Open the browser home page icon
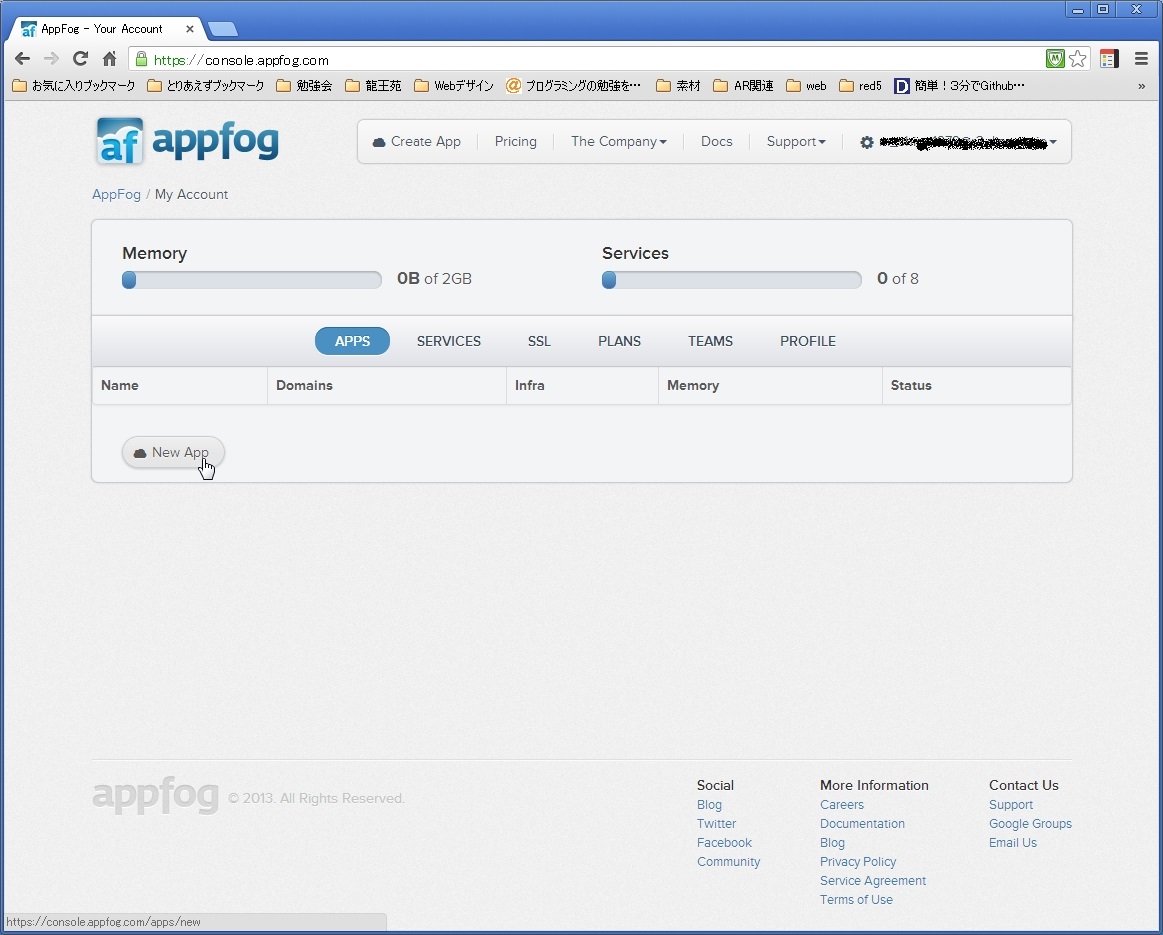The height and width of the screenshot is (935, 1163). pos(109,59)
